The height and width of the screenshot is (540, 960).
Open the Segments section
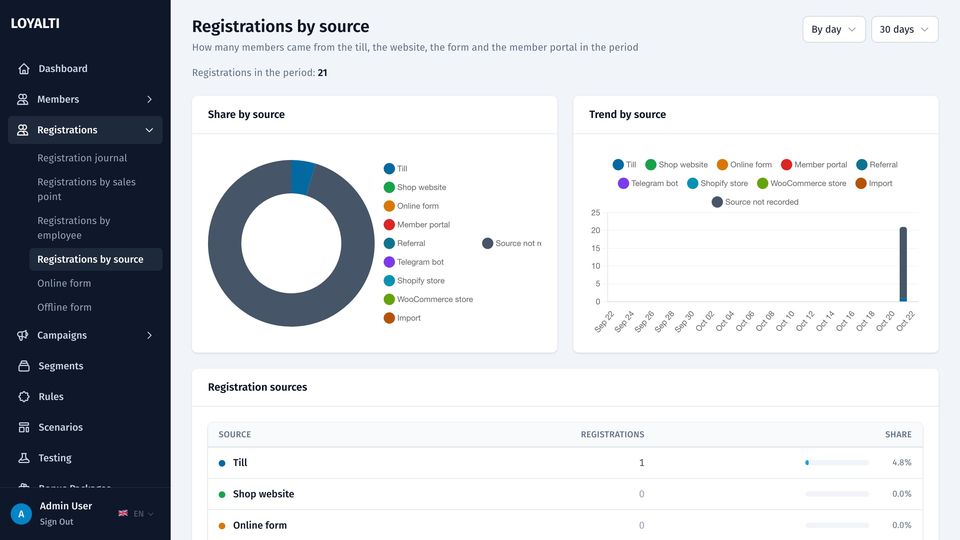pos(85,366)
